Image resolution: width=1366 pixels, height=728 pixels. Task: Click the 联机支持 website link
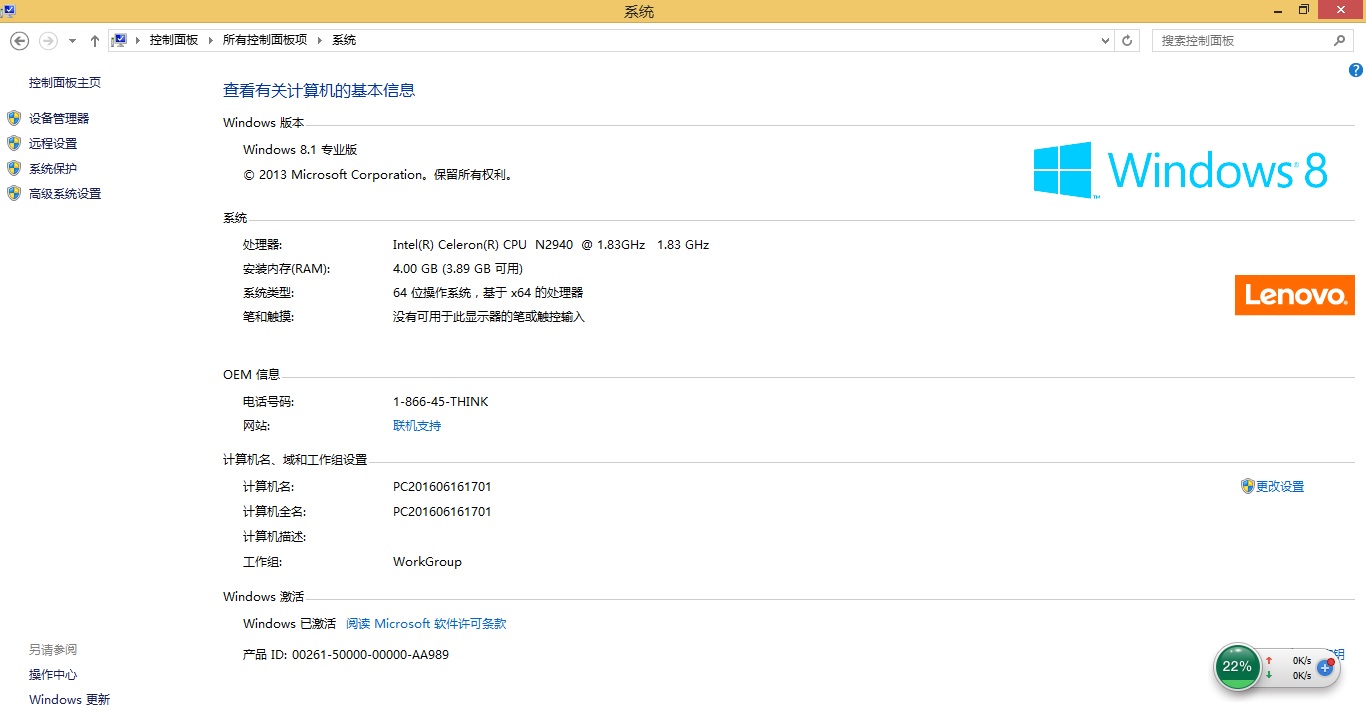click(417, 426)
